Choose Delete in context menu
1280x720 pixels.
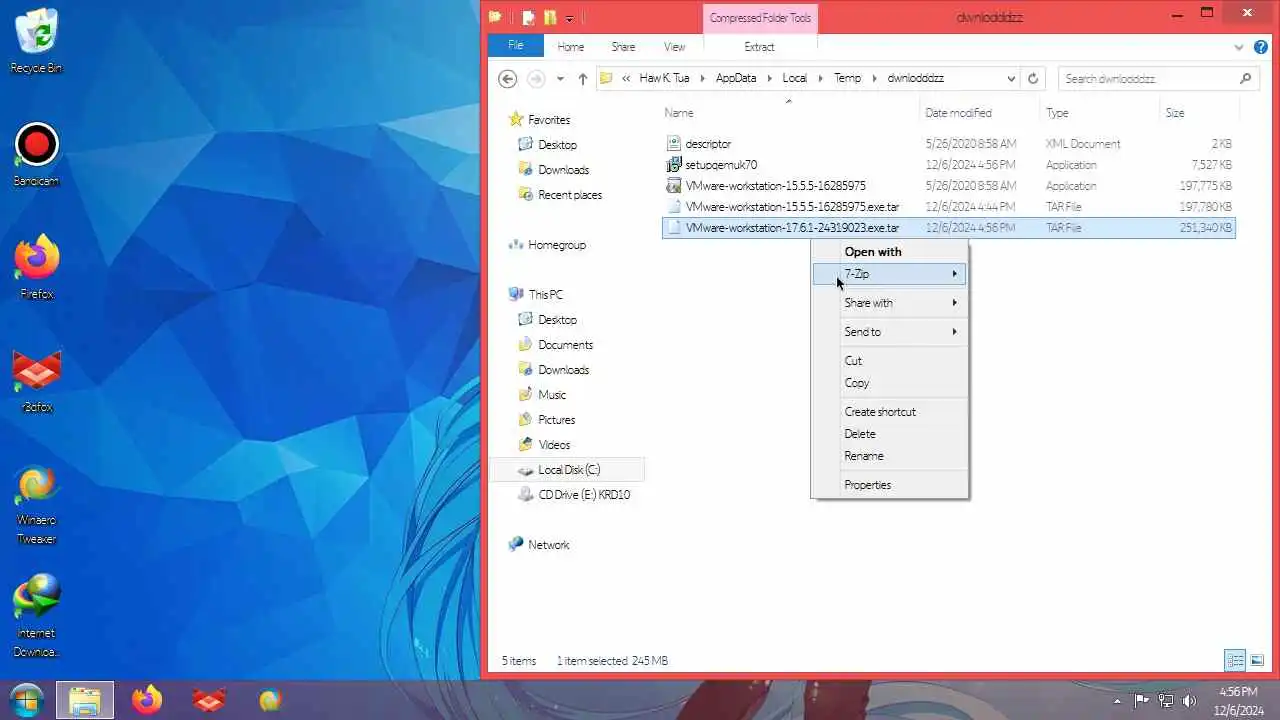[x=889, y=434]
